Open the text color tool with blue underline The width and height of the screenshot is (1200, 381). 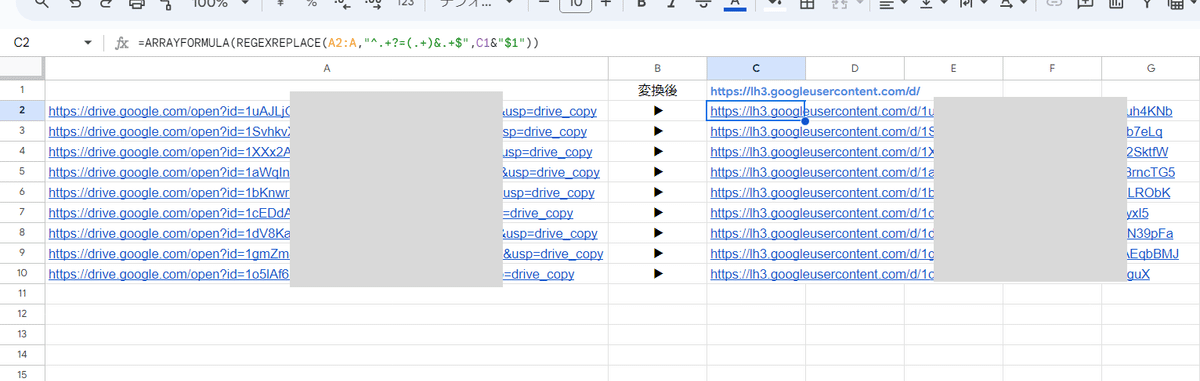coord(735,4)
